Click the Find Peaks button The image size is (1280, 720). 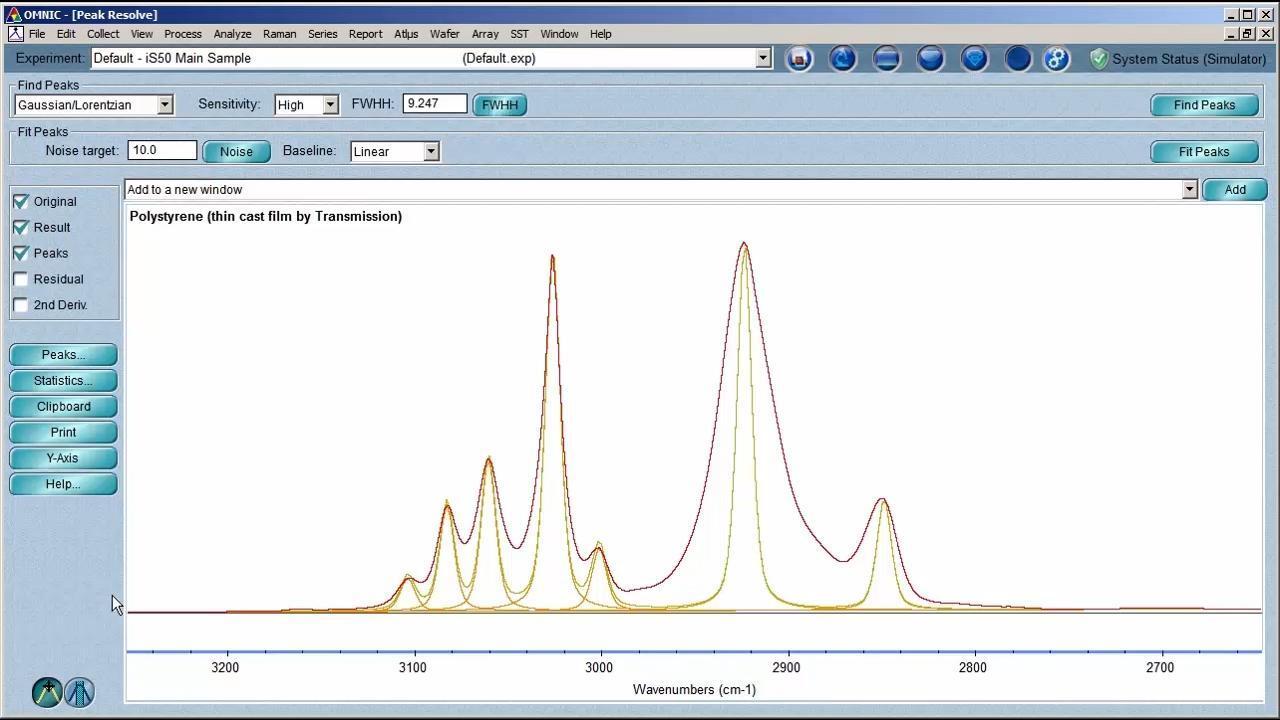click(x=1204, y=105)
